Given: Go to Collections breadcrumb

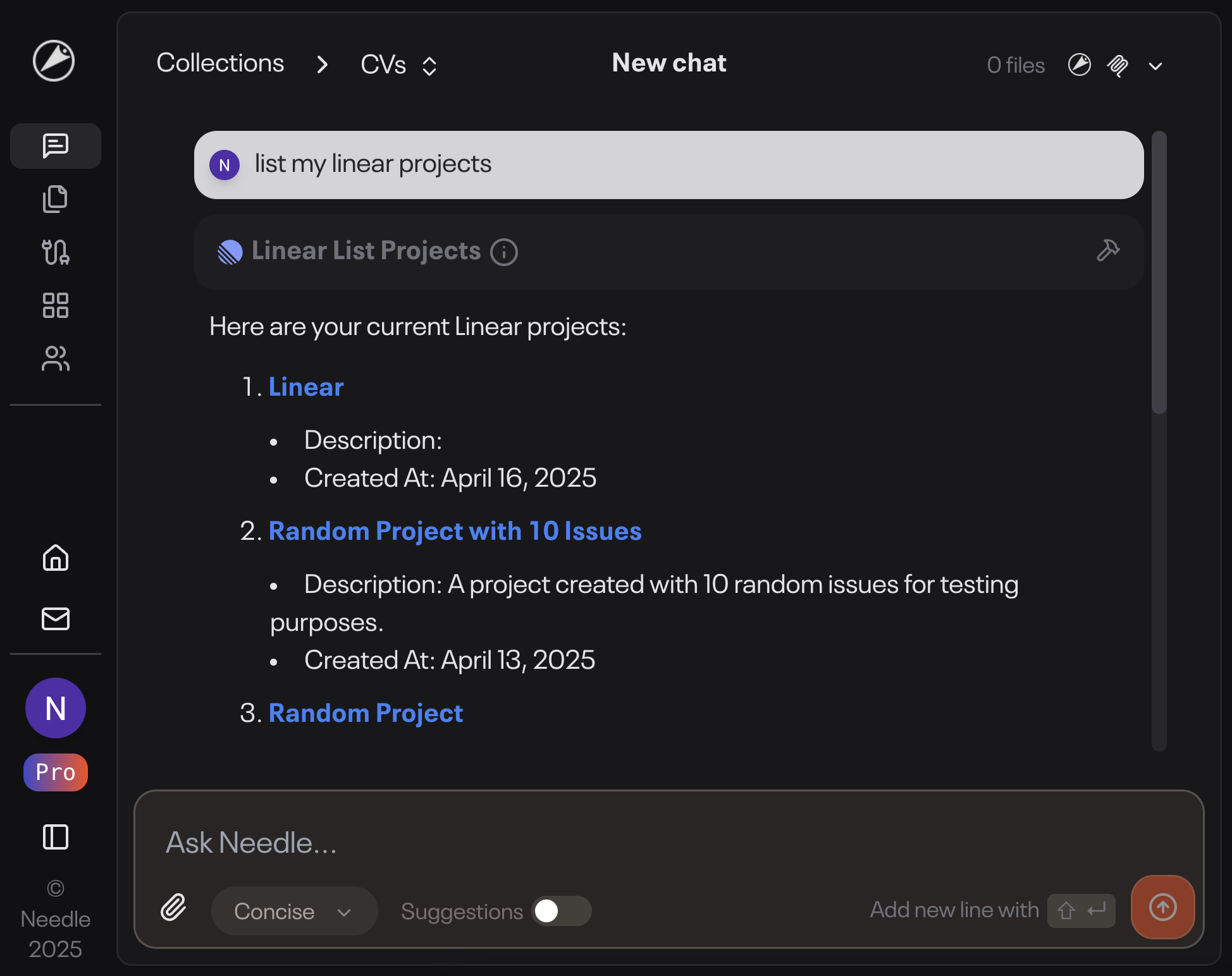Looking at the screenshot, I should pos(220,63).
